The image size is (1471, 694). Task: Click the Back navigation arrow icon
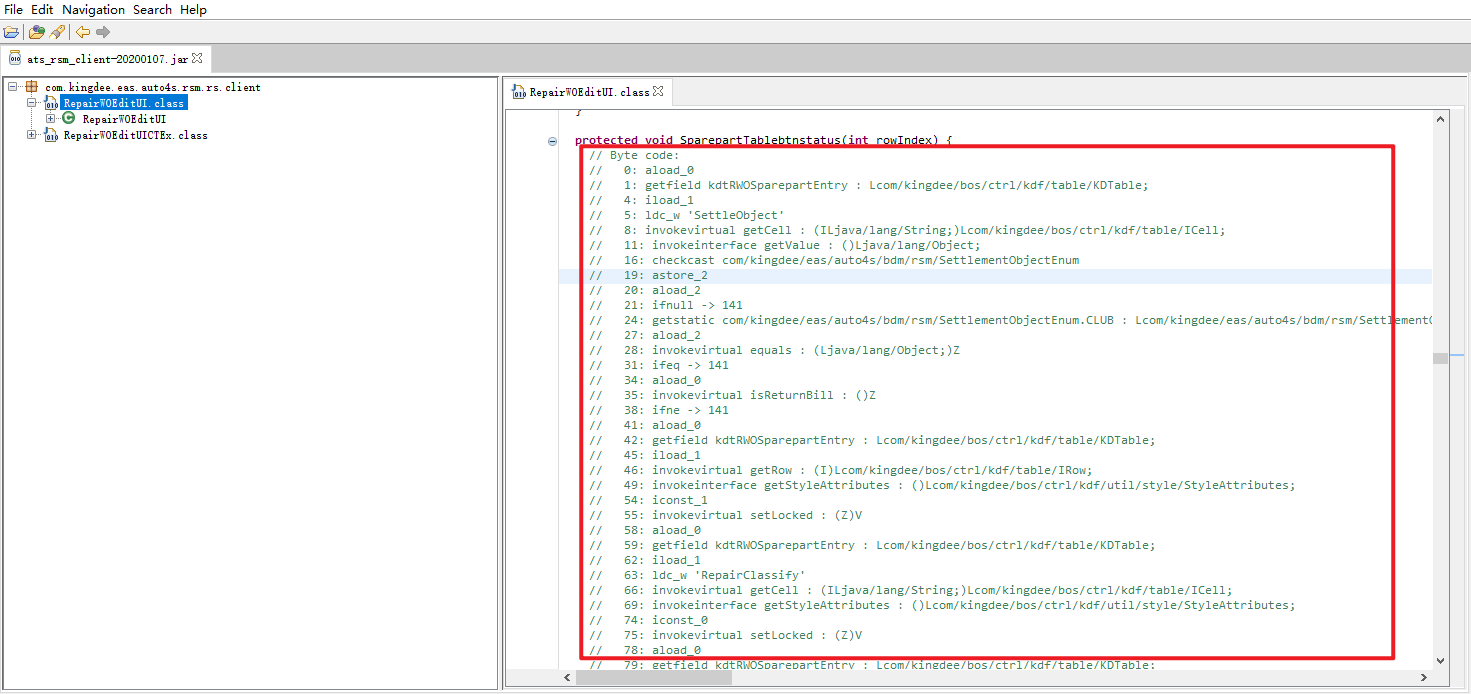point(84,32)
